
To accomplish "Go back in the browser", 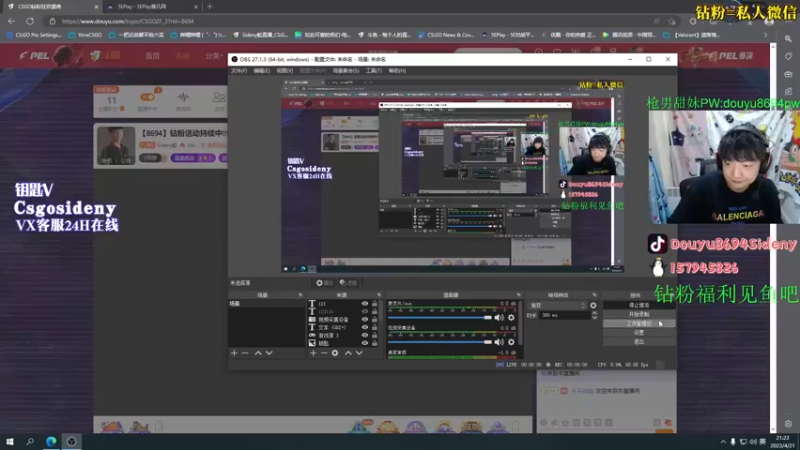I will [11, 21].
